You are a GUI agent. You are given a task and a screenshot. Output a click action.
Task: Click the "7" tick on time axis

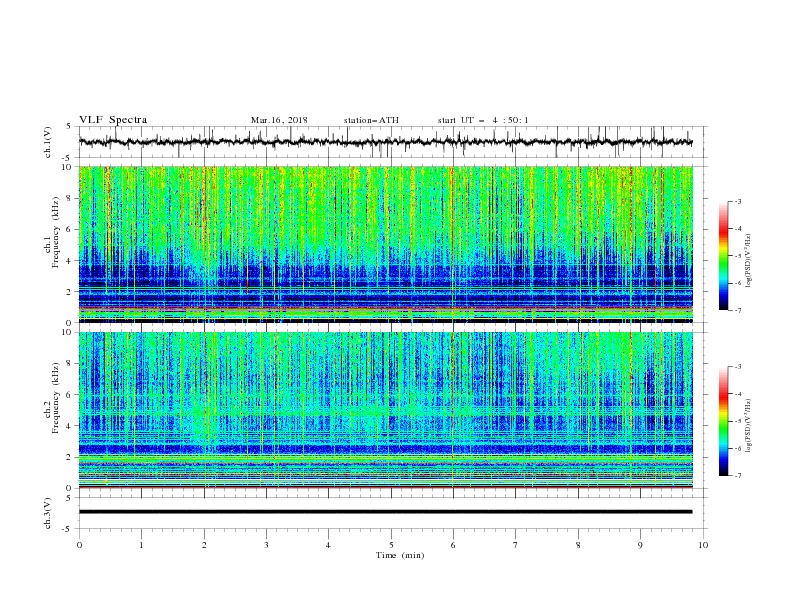[x=516, y=545]
